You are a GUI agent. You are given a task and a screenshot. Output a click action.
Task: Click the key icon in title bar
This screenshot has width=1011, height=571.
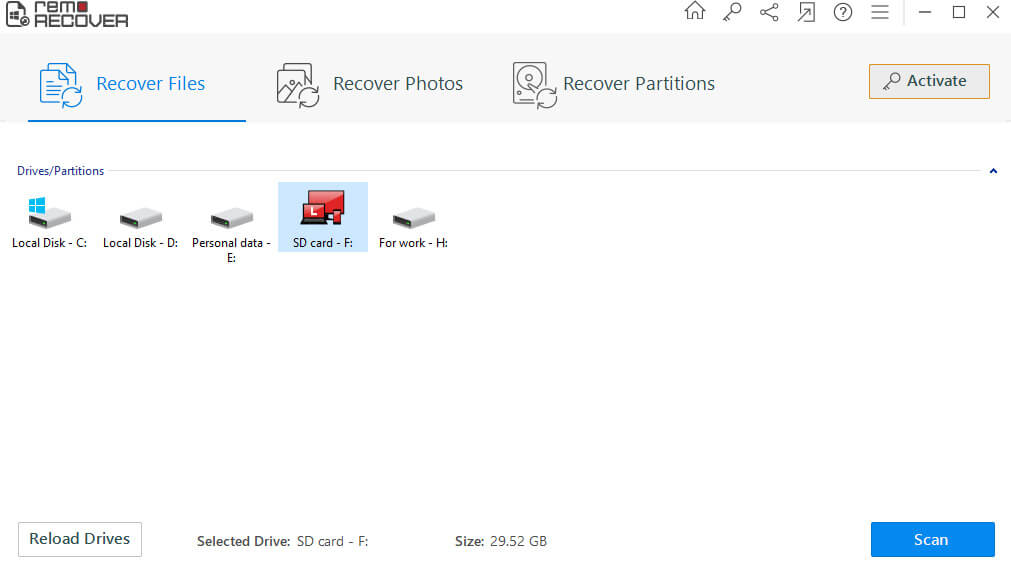pyautogui.click(x=732, y=12)
